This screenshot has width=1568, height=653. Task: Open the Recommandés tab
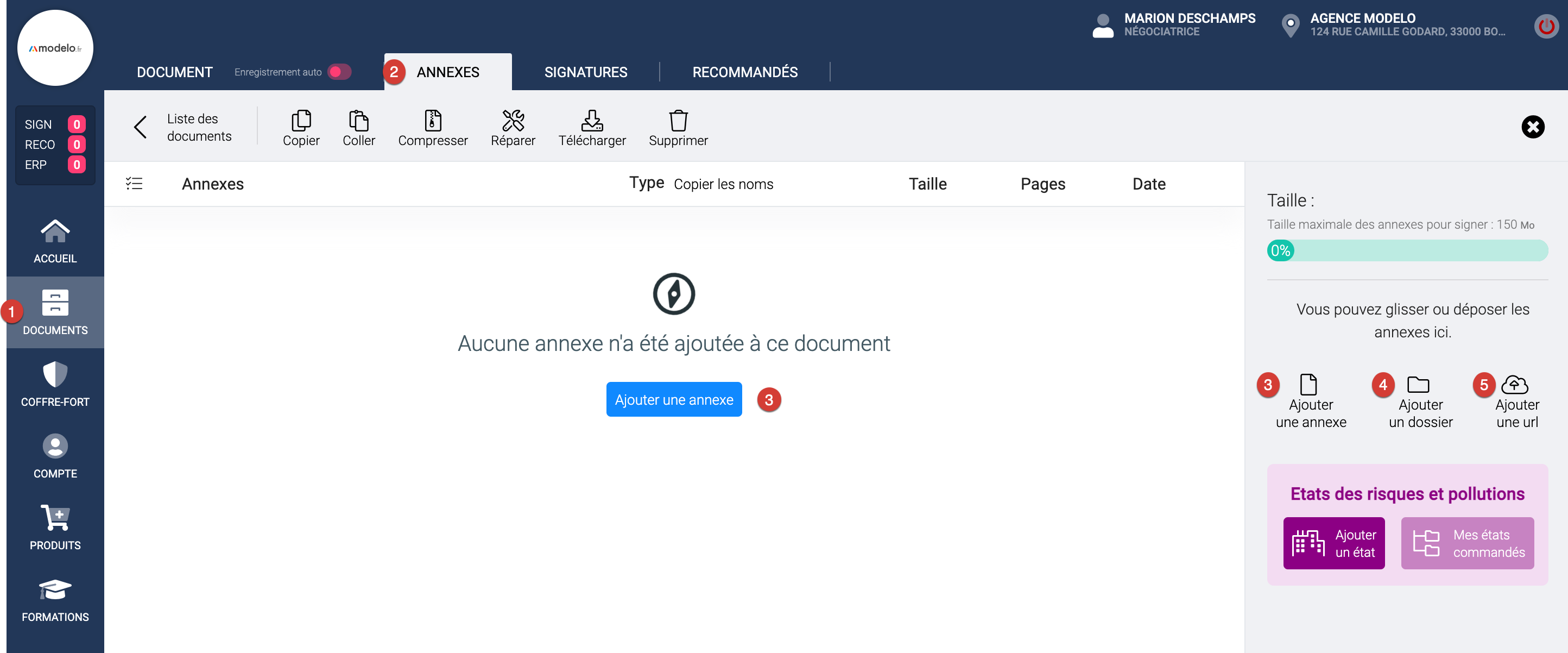(744, 72)
